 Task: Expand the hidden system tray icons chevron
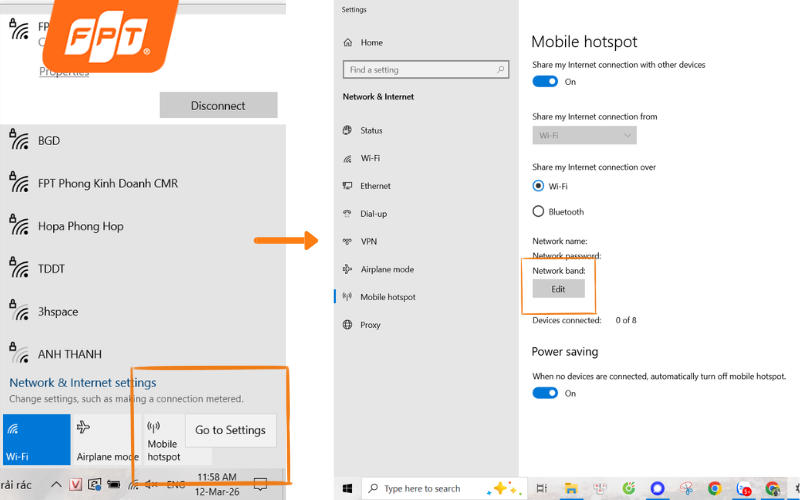click(57, 485)
